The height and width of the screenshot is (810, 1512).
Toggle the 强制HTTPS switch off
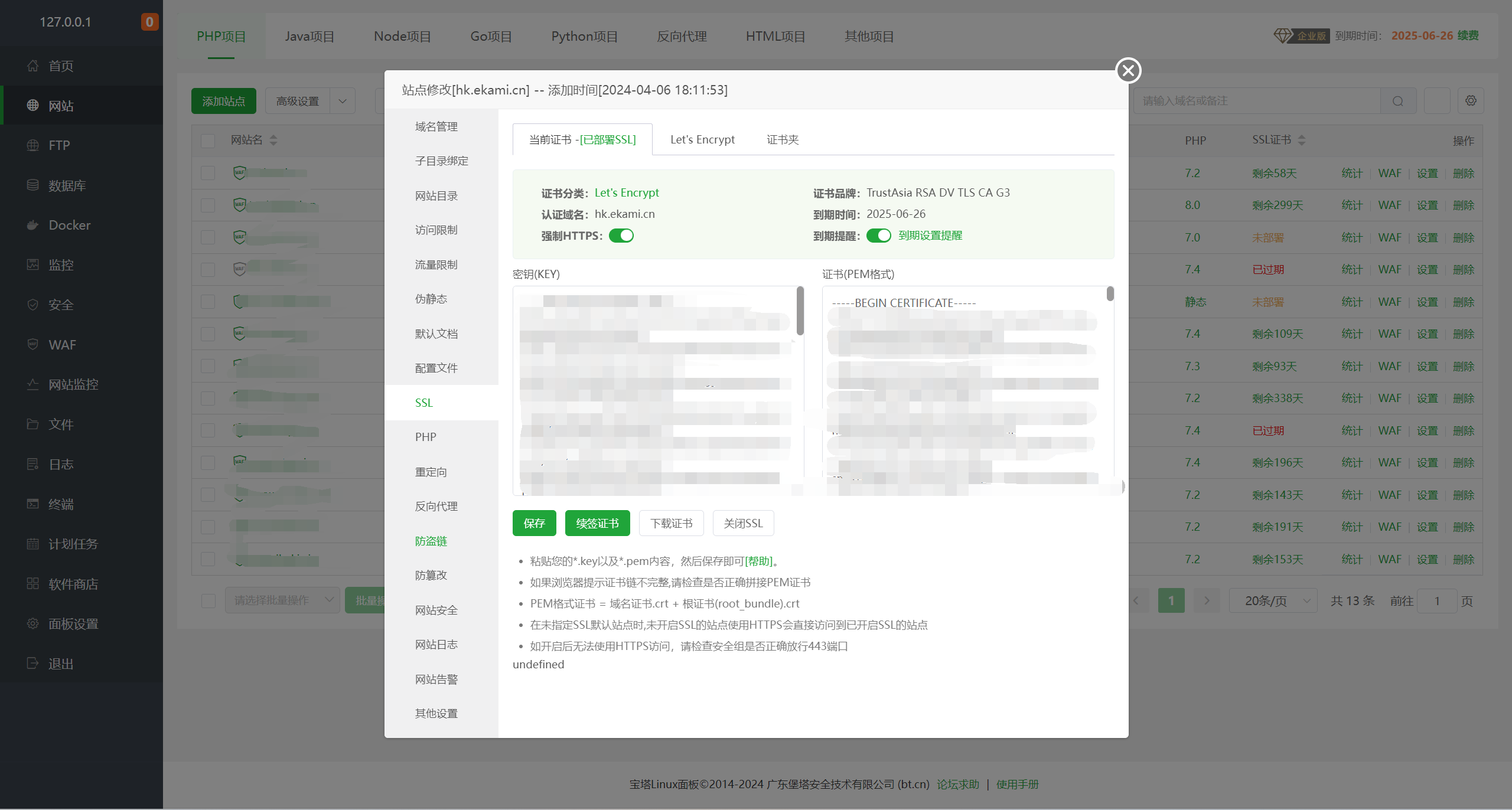pos(621,236)
